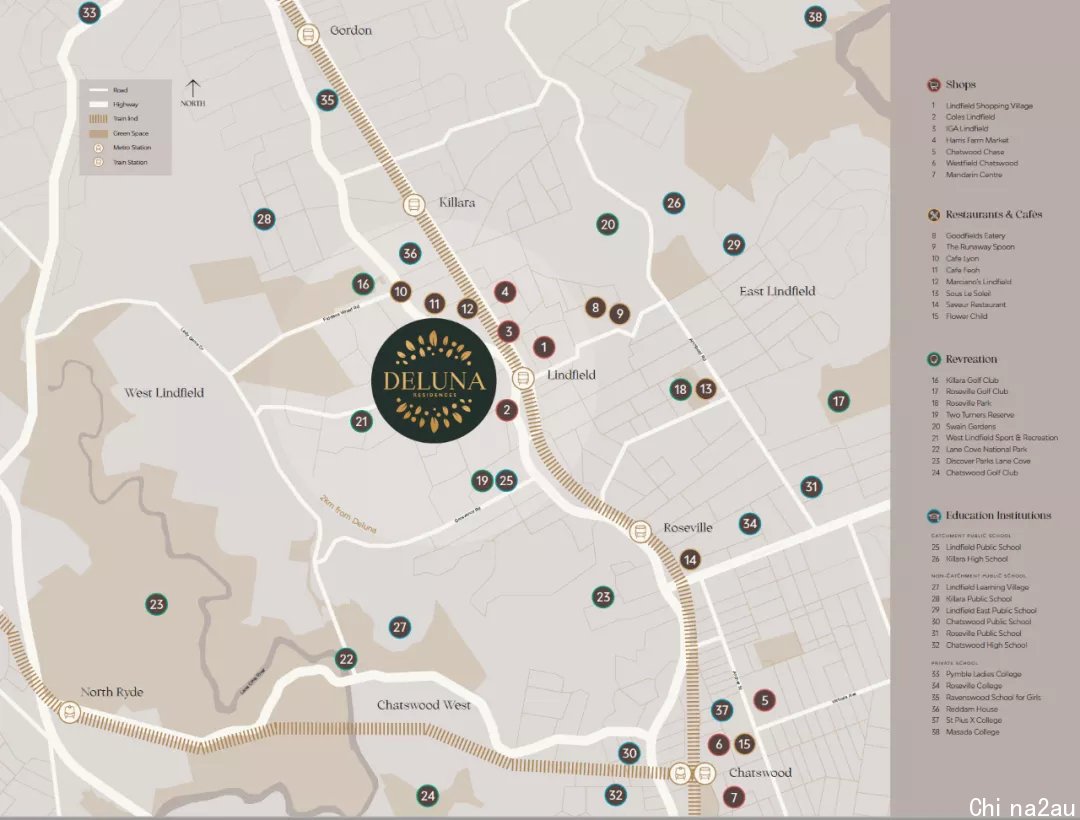Select map marker 1 near Lindfield
Viewport: 1080px width, 820px height.
pyautogui.click(x=543, y=347)
